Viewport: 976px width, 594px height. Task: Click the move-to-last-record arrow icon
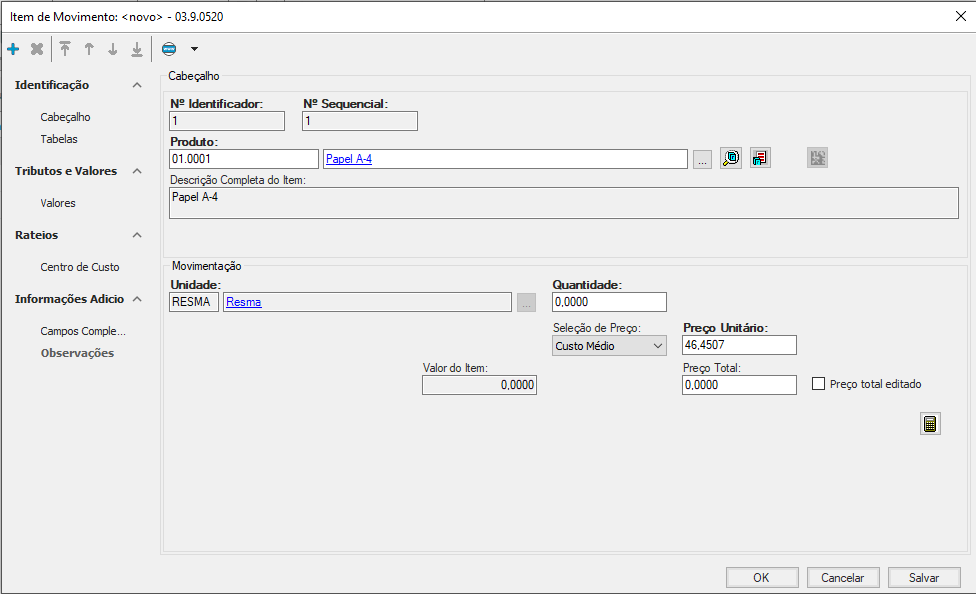137,49
